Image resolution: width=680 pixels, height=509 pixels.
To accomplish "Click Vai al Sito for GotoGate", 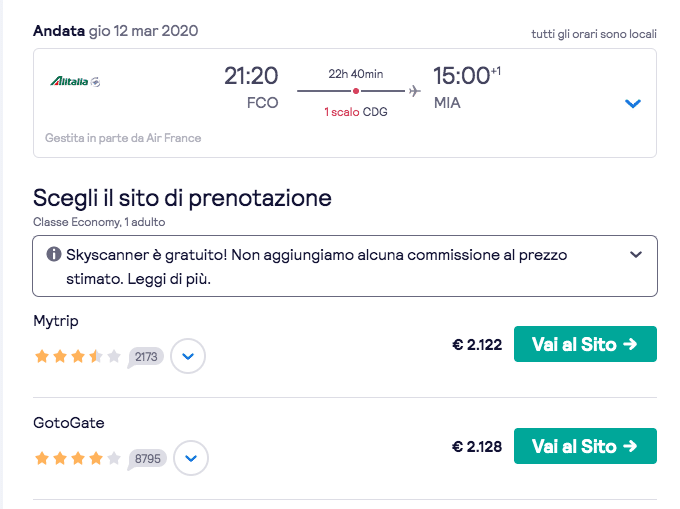I will (x=585, y=446).
